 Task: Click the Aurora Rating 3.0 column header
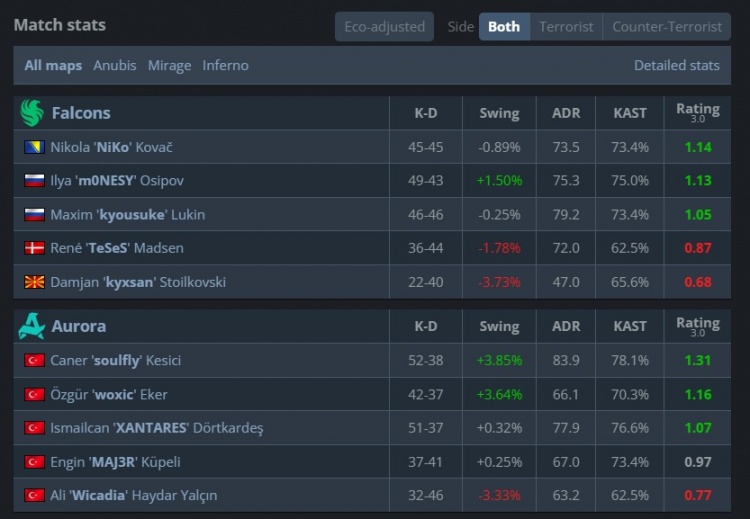[697, 326]
